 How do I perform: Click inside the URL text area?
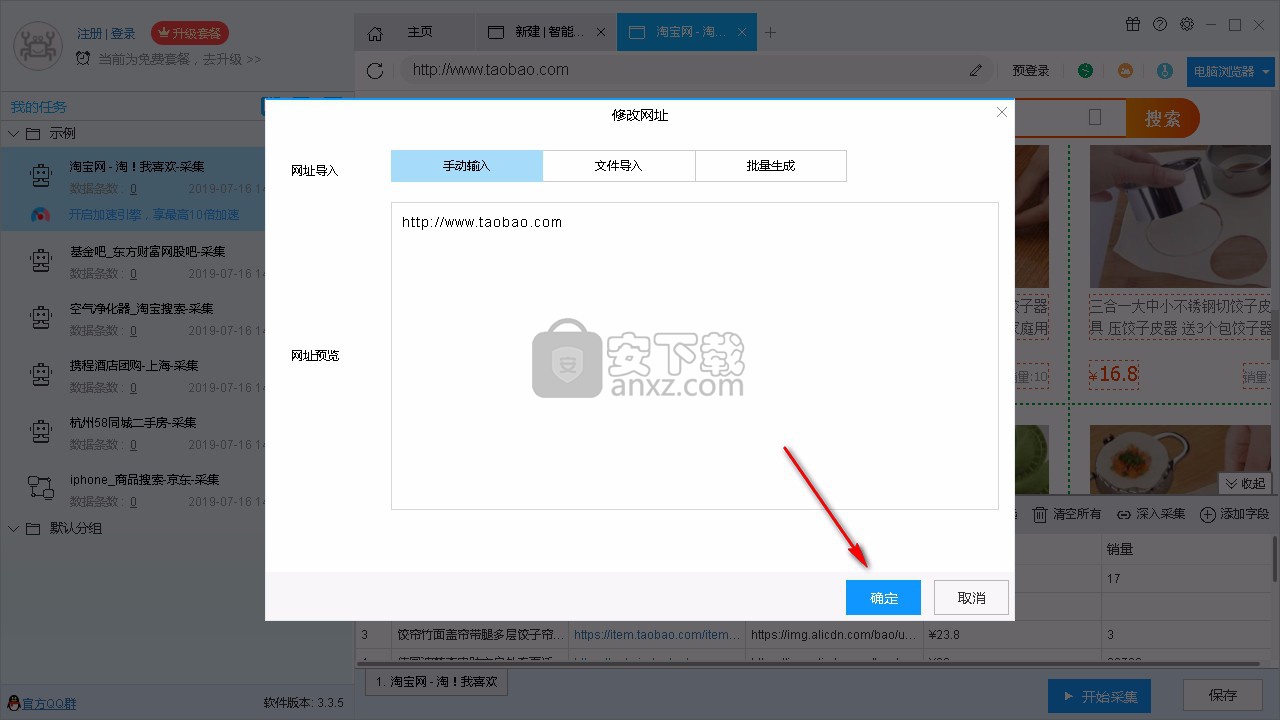tap(695, 356)
